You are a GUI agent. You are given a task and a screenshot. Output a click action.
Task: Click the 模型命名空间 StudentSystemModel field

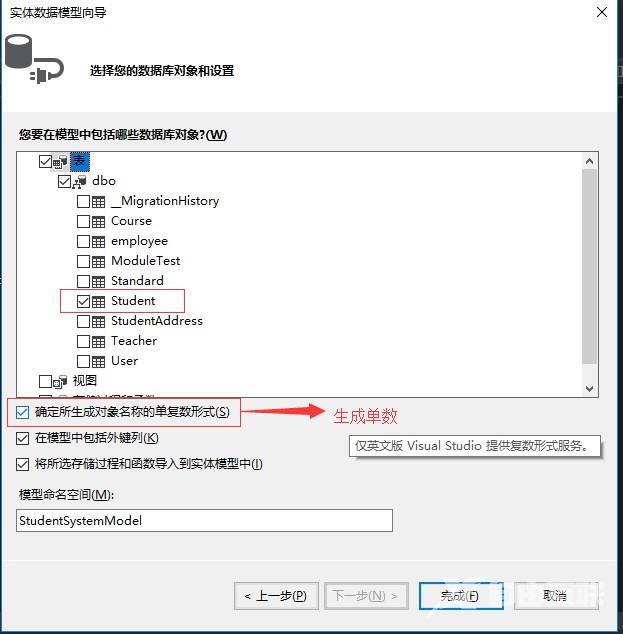204,520
